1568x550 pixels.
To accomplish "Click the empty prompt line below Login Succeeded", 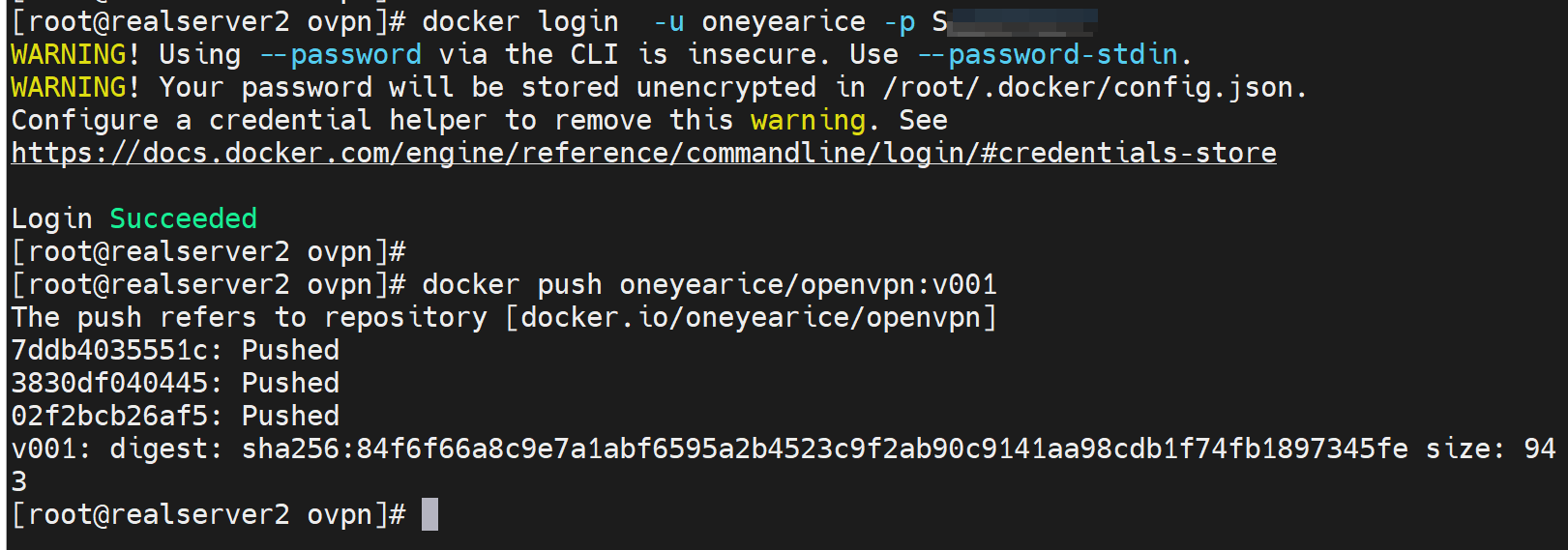I will click(x=208, y=251).
